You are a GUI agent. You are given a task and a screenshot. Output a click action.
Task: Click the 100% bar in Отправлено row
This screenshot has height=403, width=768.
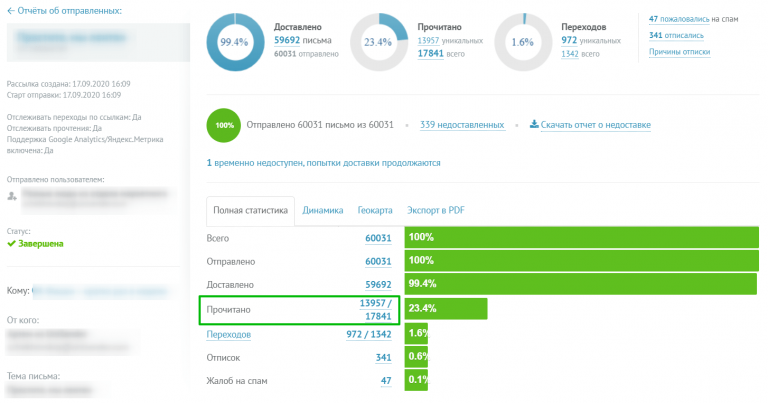[581, 261]
